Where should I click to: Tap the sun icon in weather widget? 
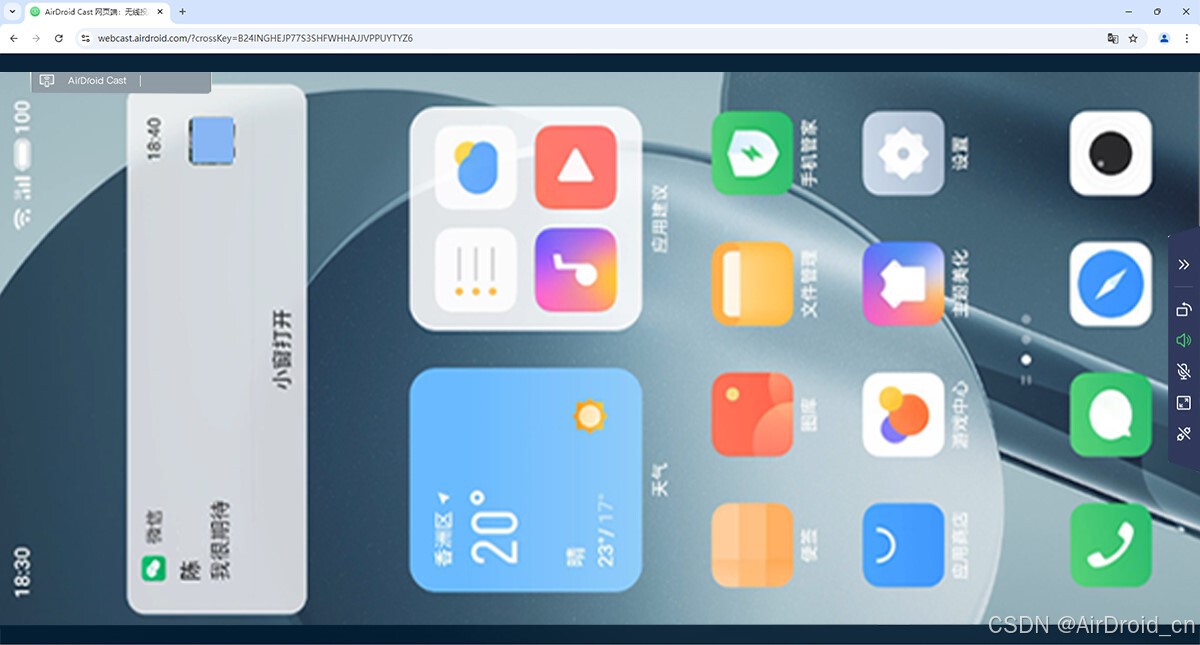pyautogui.click(x=590, y=415)
